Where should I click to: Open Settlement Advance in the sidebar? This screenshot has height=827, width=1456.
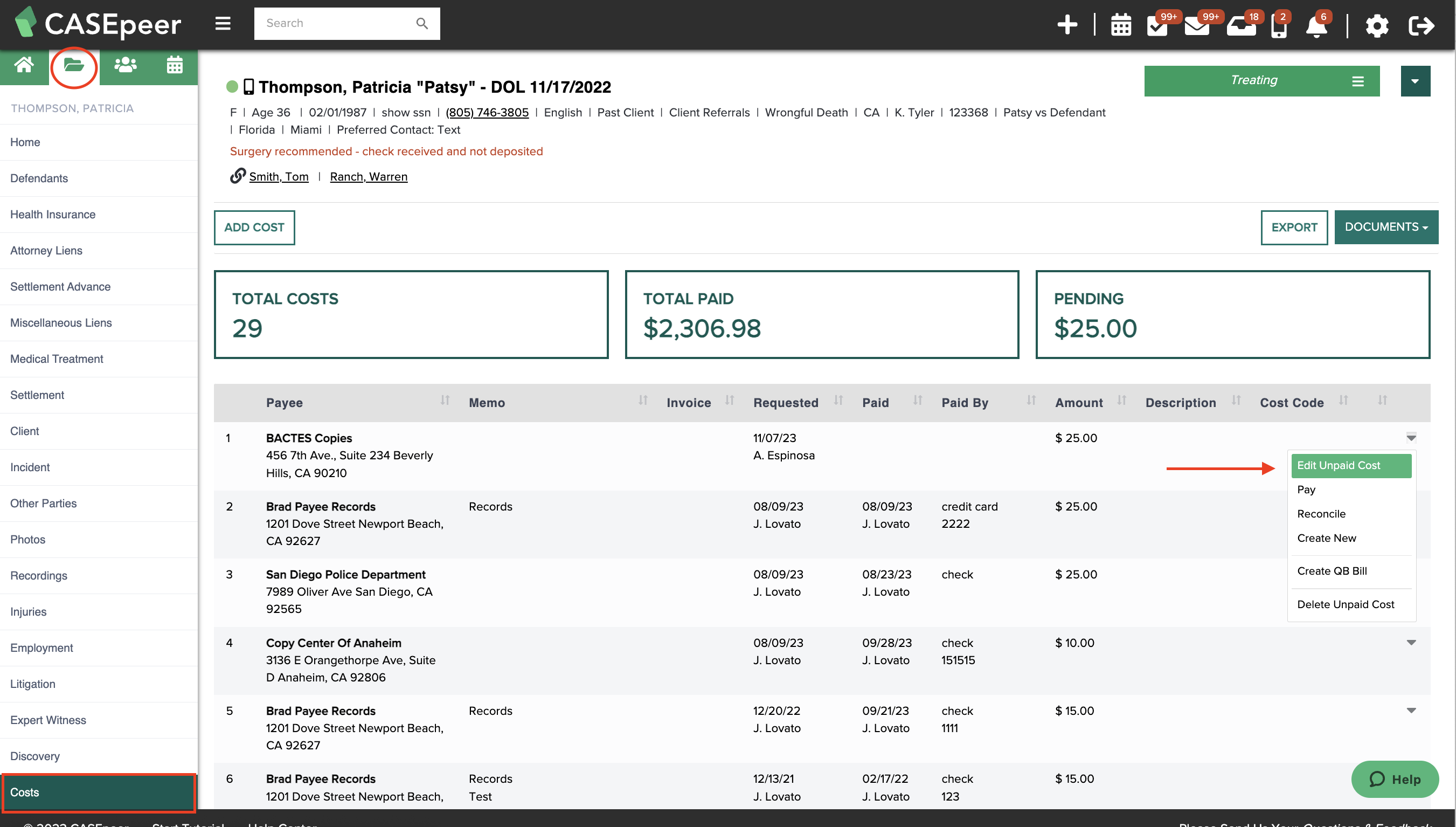pyautogui.click(x=99, y=287)
